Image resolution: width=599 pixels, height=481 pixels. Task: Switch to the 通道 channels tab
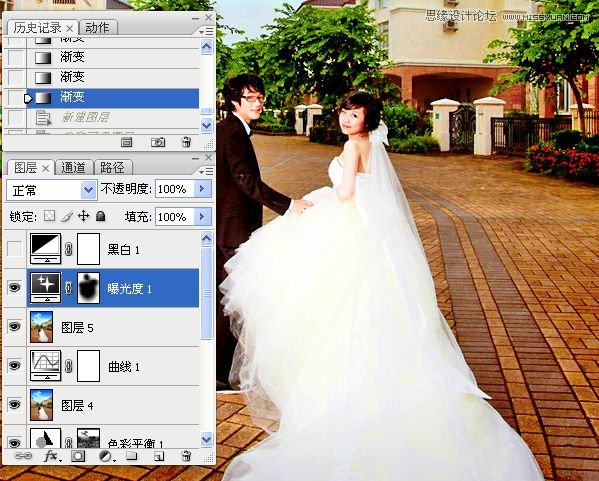coord(73,168)
